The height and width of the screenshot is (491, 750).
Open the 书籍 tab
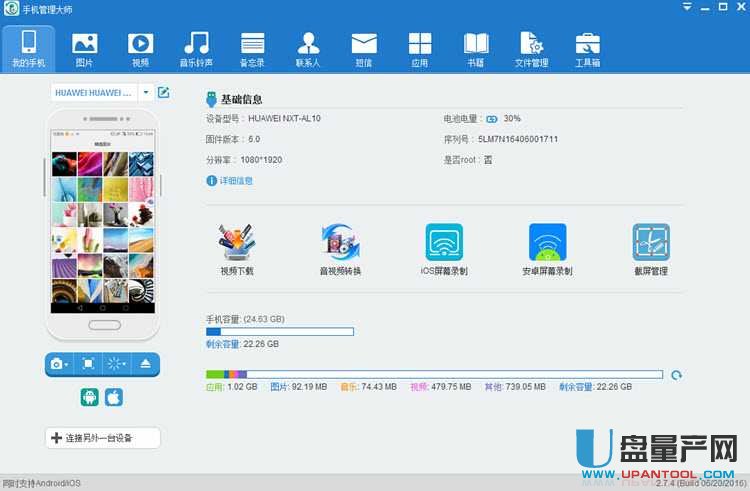pos(476,49)
